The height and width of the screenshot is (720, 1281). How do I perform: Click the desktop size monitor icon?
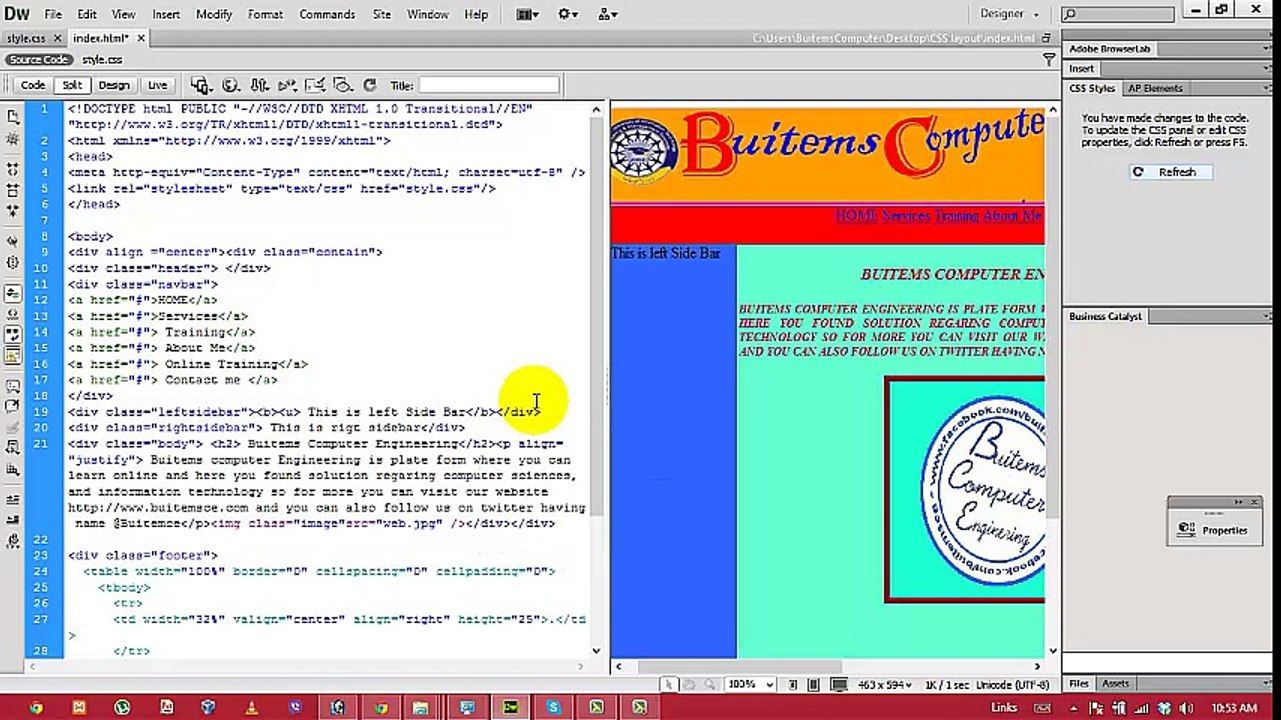tap(839, 685)
